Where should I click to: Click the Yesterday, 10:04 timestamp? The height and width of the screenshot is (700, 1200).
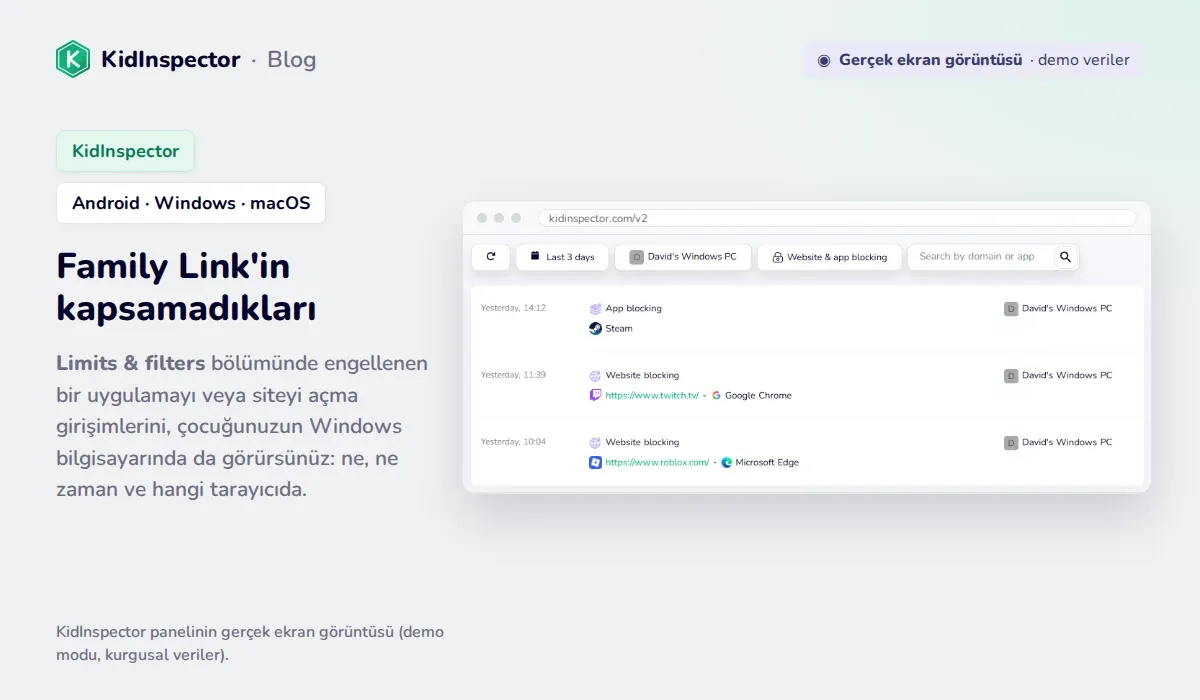(x=513, y=441)
